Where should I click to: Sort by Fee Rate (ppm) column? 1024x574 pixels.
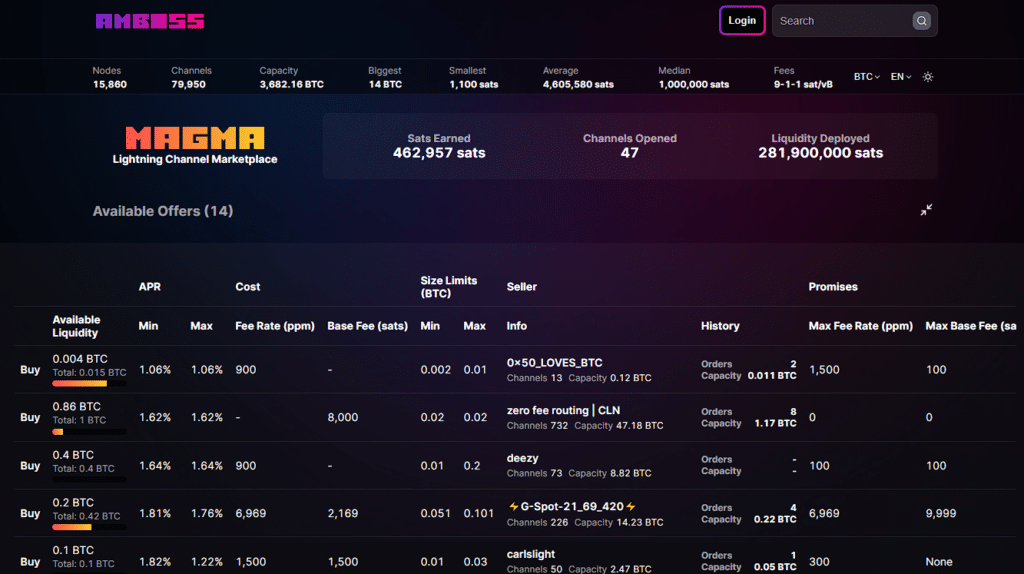coord(275,326)
